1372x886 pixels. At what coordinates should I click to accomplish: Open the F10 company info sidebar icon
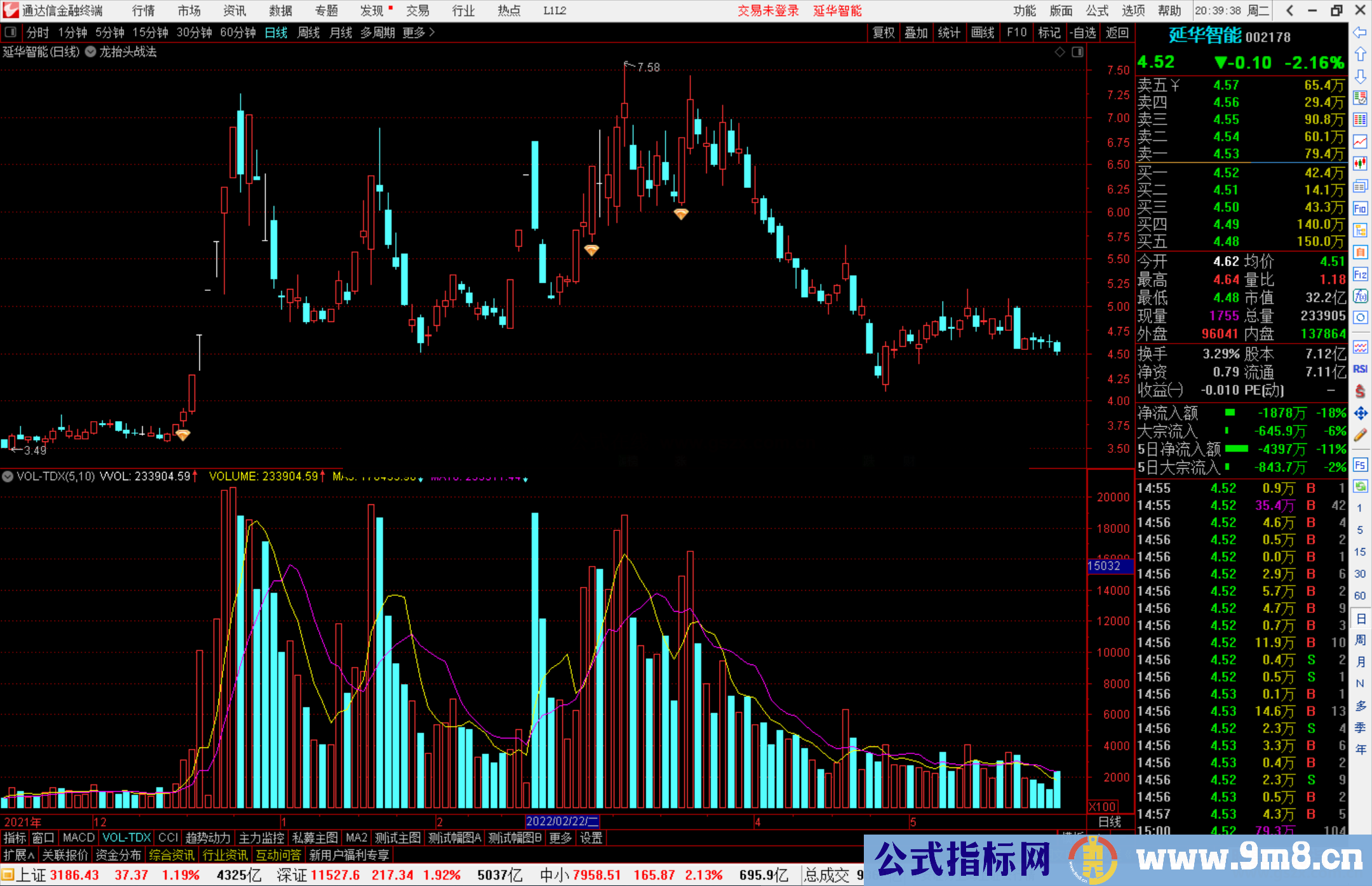click(1360, 208)
